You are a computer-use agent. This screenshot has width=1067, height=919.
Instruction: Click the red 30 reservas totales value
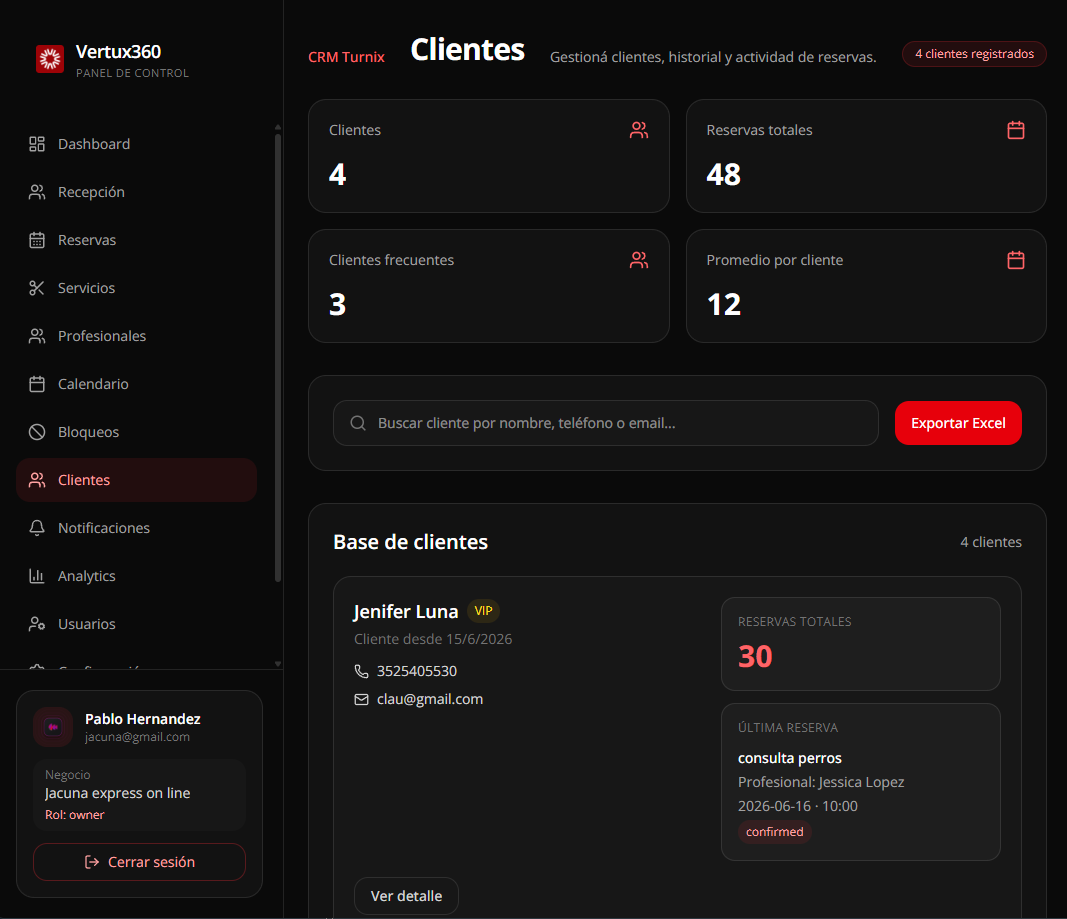(755, 656)
